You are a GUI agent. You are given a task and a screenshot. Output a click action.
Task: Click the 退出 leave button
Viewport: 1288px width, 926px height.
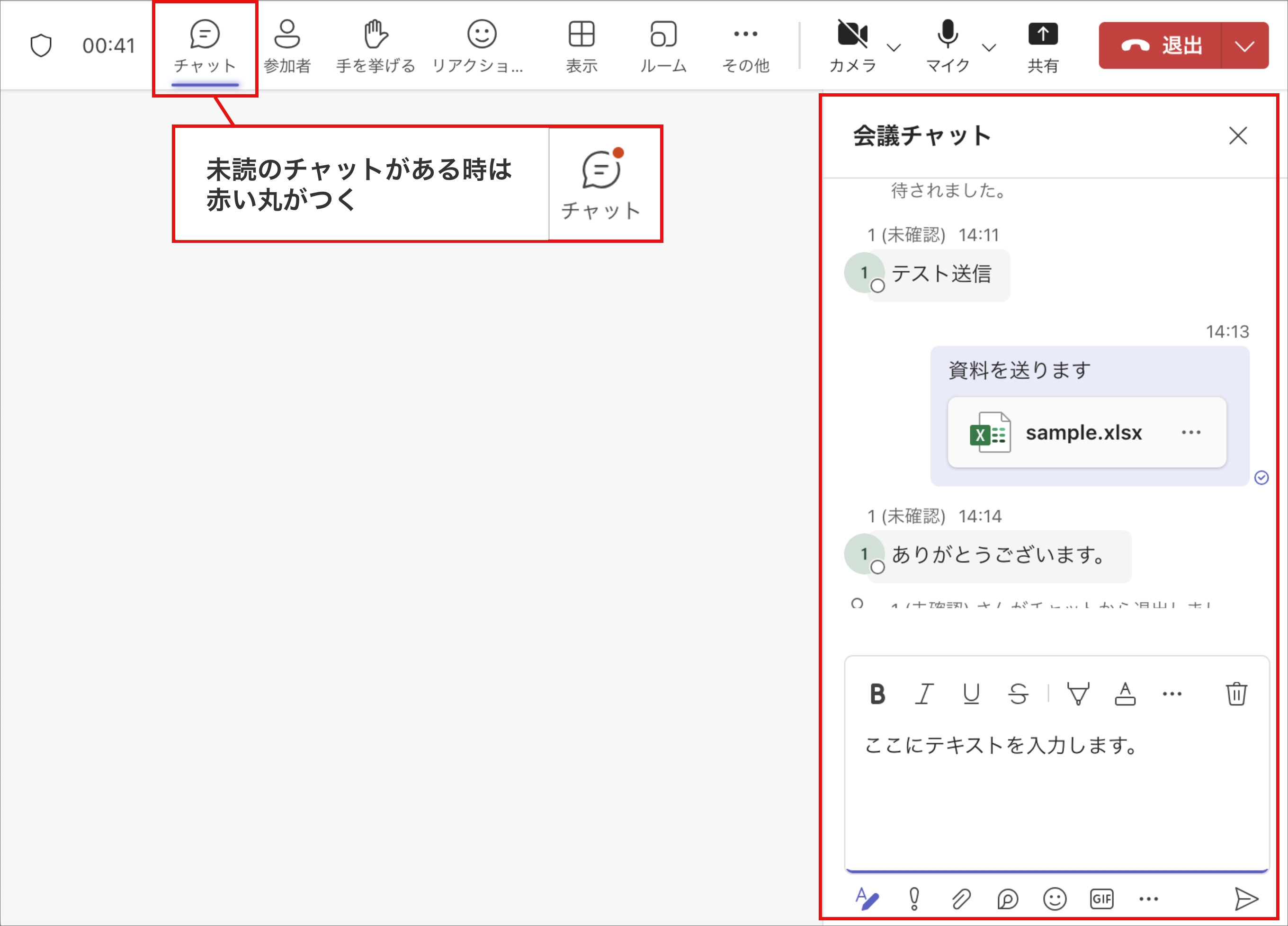[x=1160, y=45]
